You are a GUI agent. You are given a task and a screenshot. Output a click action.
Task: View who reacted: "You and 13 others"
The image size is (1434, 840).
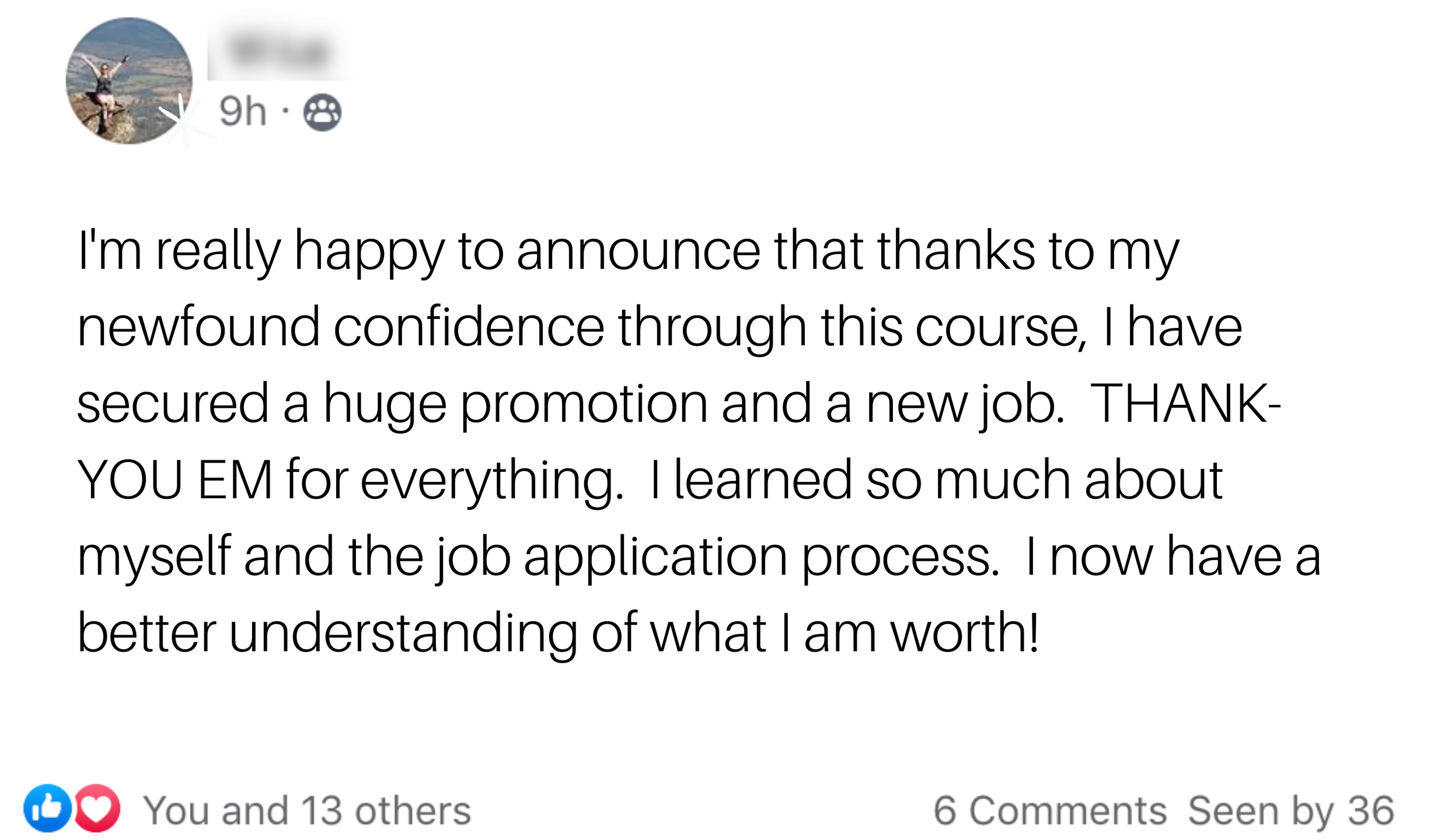point(307,811)
